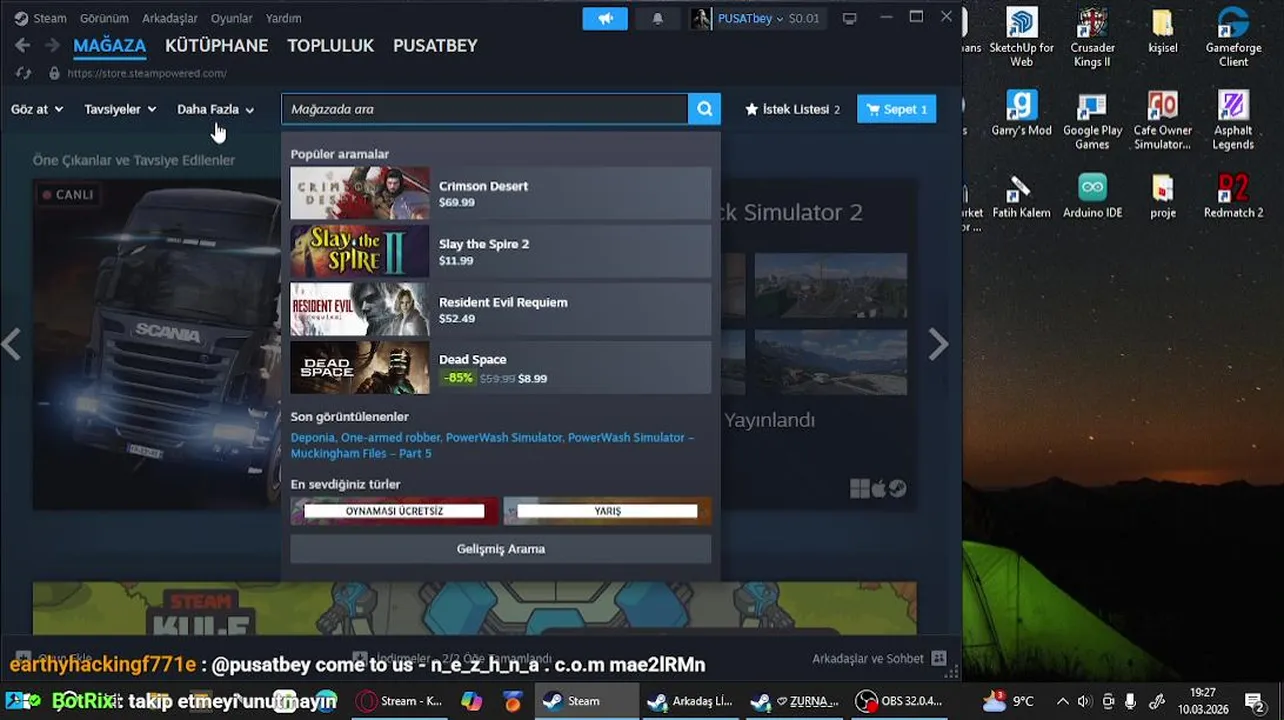The height and width of the screenshot is (720, 1284).
Task: Open the PUSATBEY profile tab
Action: coord(435,46)
